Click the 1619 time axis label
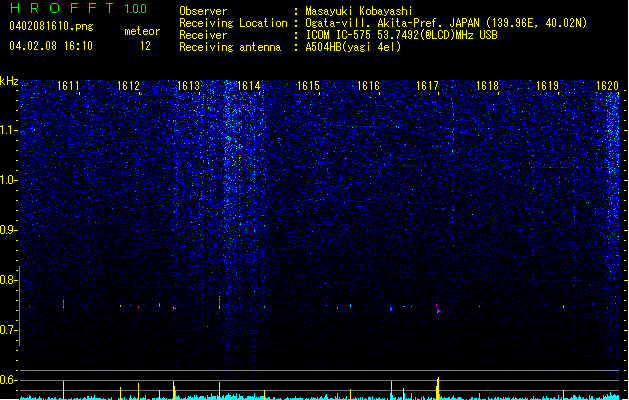 pos(548,86)
